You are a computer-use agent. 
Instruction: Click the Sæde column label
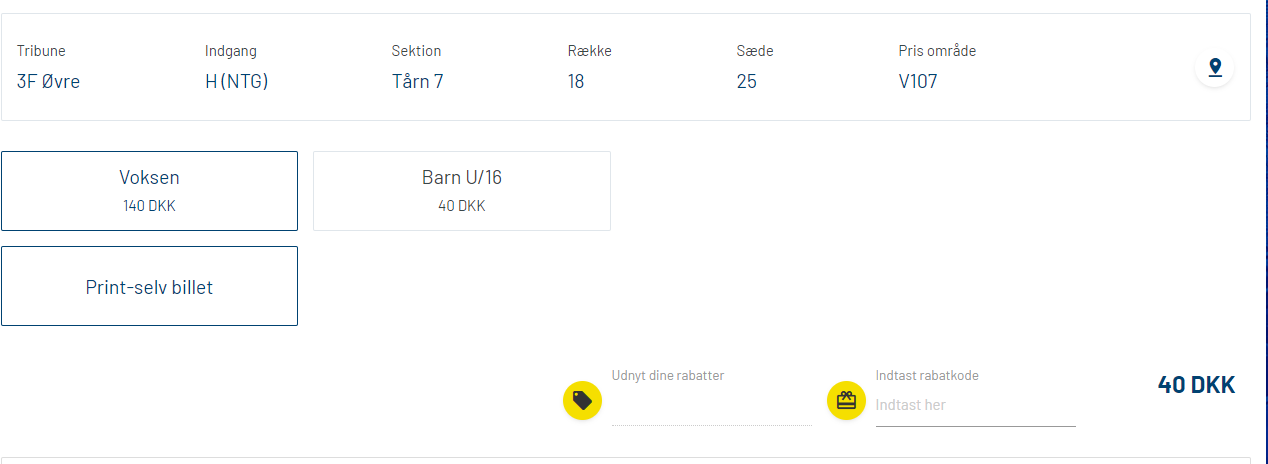coord(755,51)
